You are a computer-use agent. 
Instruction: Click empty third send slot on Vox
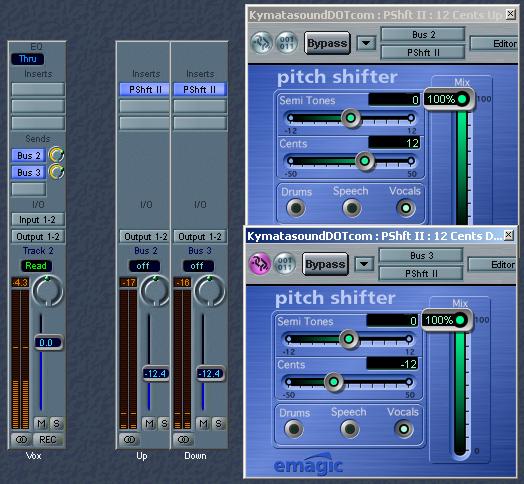(29, 189)
